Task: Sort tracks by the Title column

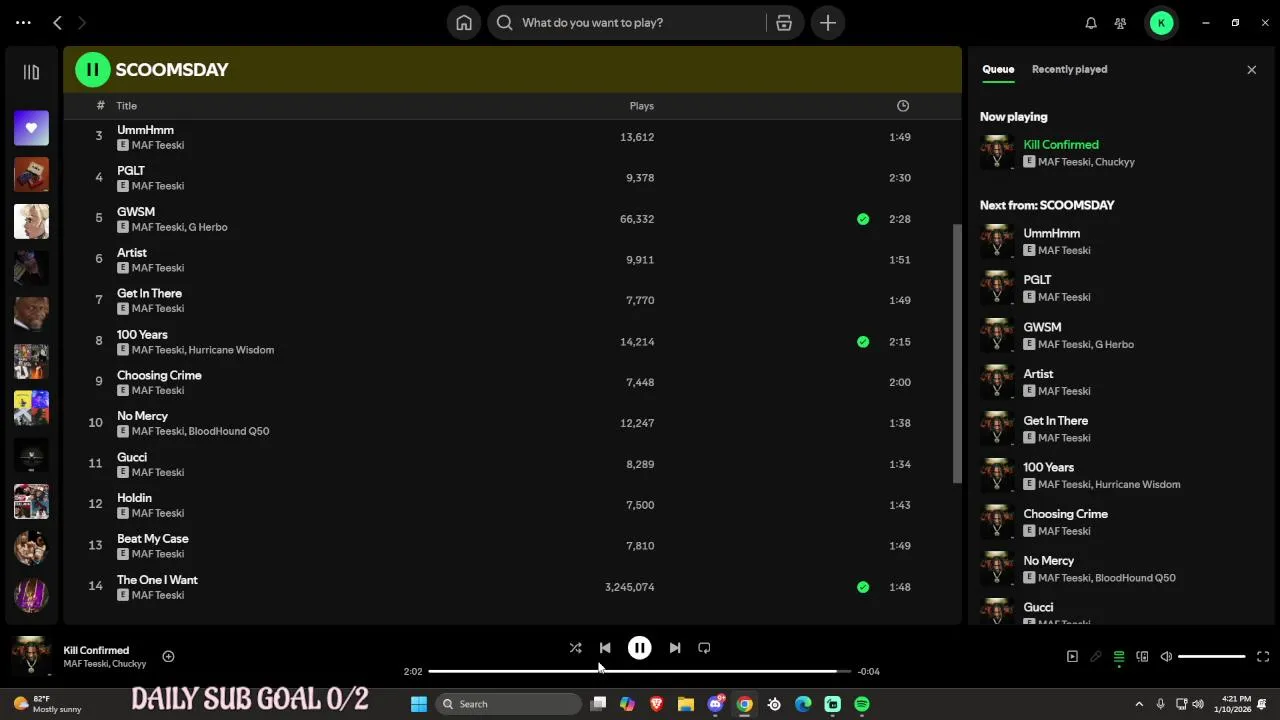Action: pos(126,106)
